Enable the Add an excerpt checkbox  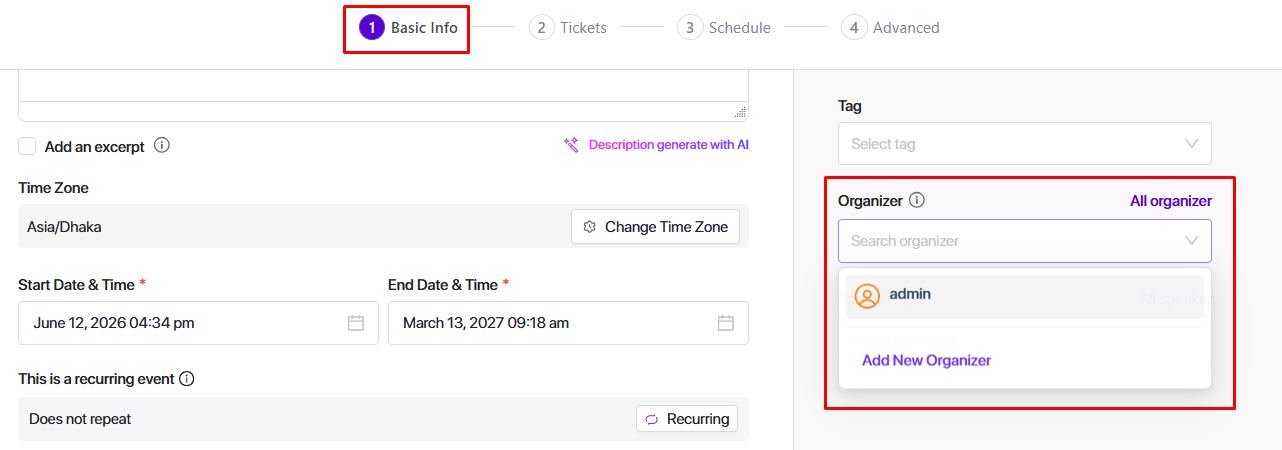27,147
